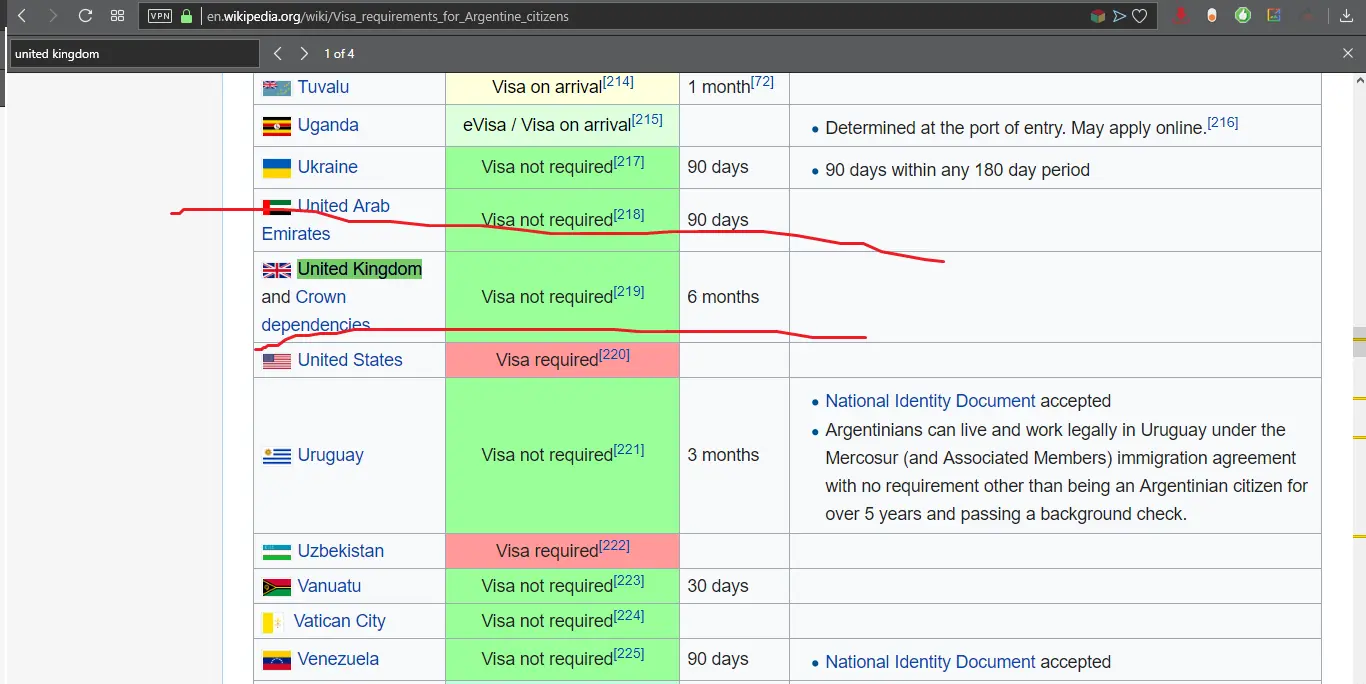Click the Venezuela flag icon

tap(277, 660)
